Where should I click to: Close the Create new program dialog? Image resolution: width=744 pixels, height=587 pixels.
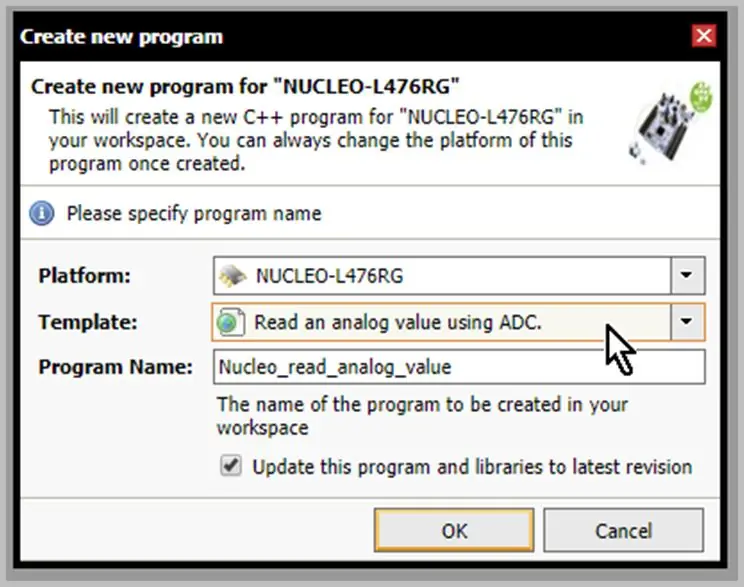704,36
